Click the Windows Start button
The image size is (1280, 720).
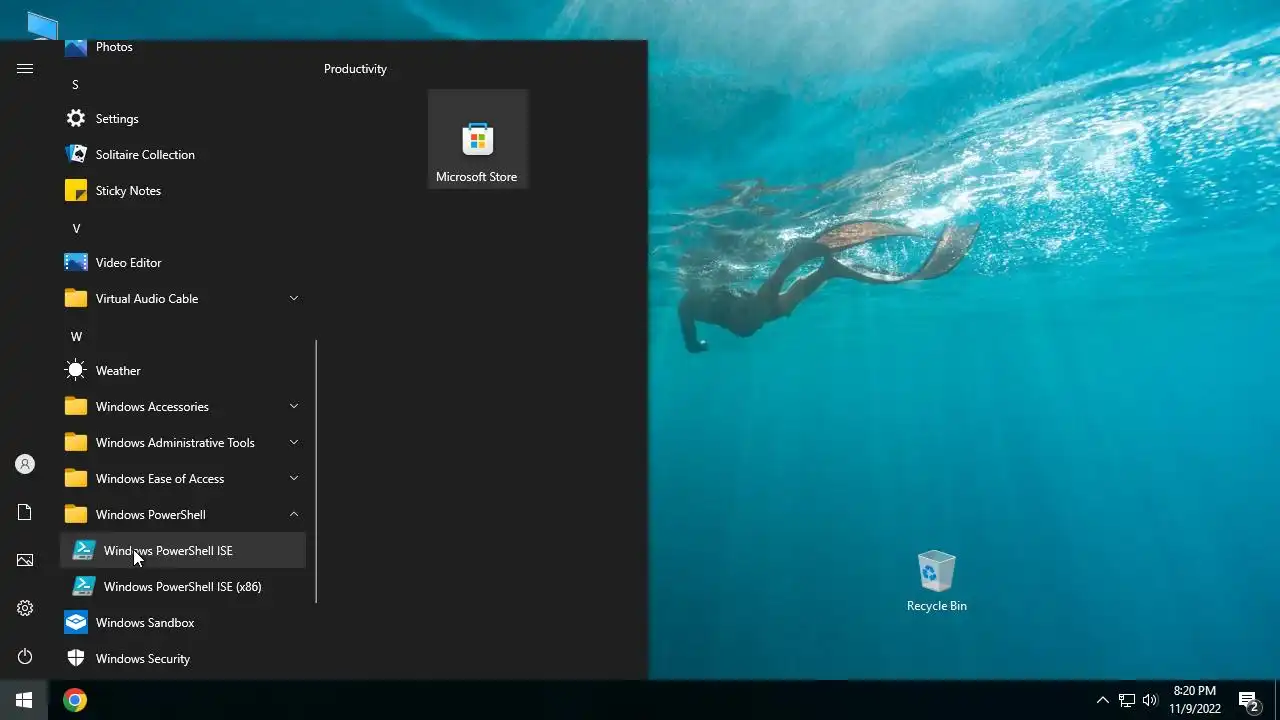(x=24, y=700)
